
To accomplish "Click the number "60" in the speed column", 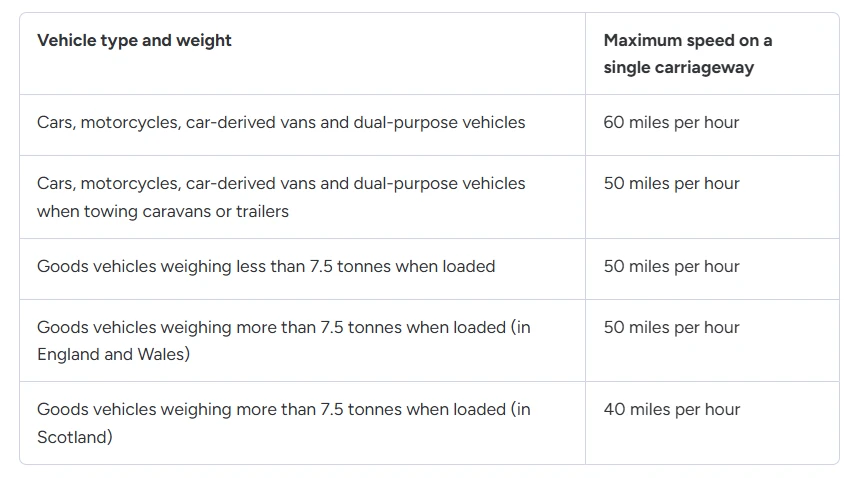I will [614, 123].
